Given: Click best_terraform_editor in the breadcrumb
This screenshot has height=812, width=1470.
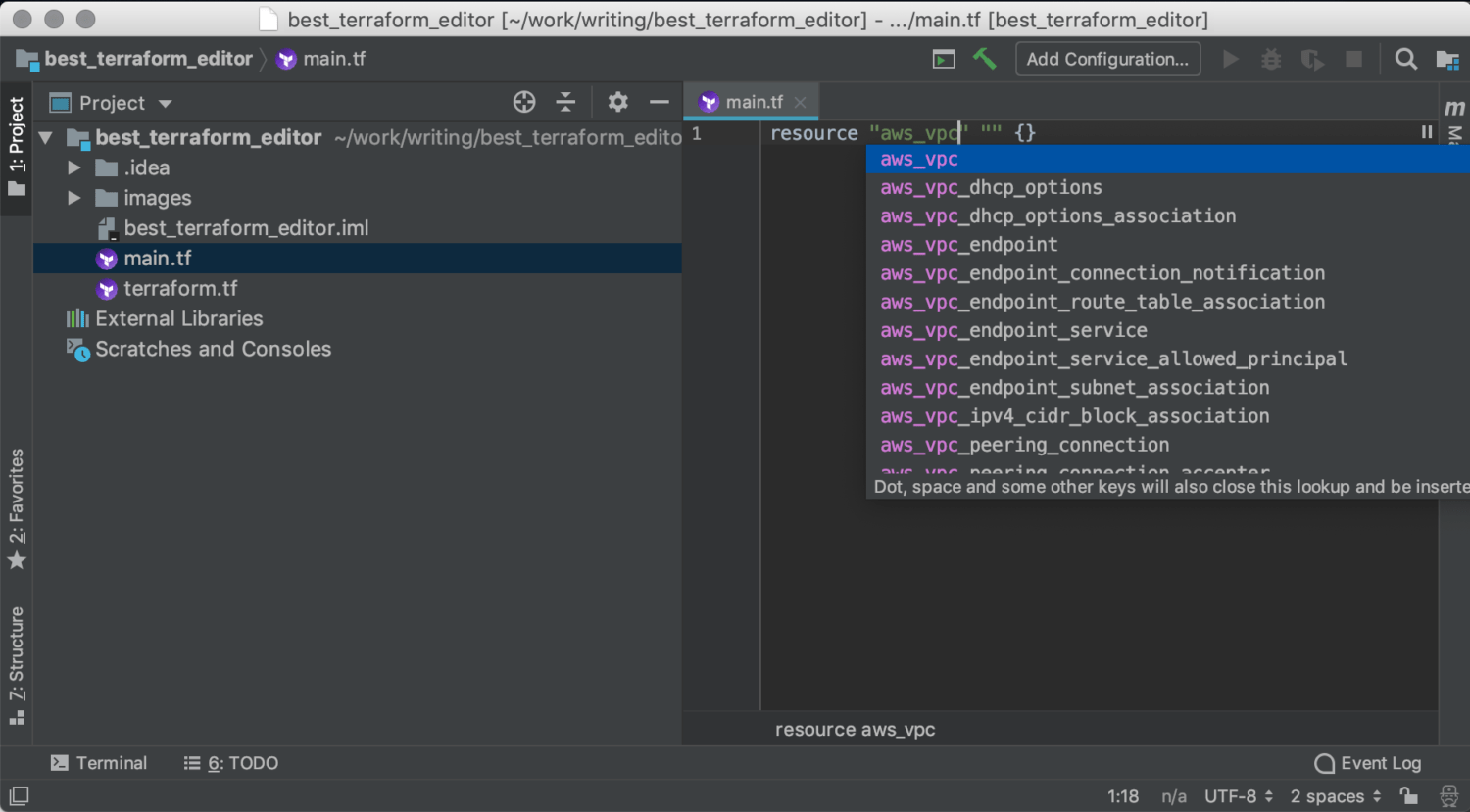Looking at the screenshot, I should [148, 59].
